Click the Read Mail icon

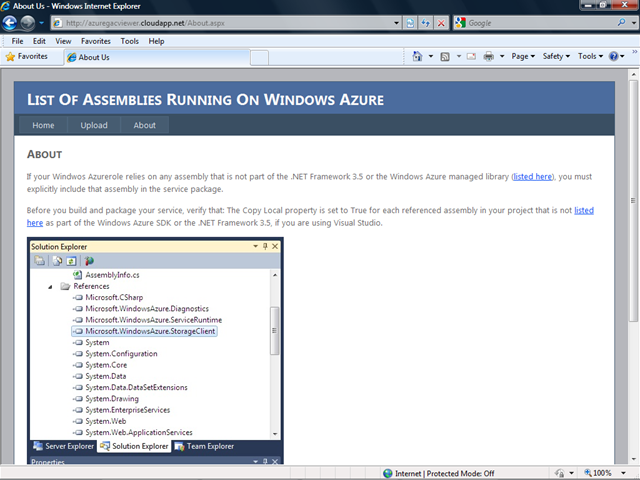pos(471,56)
